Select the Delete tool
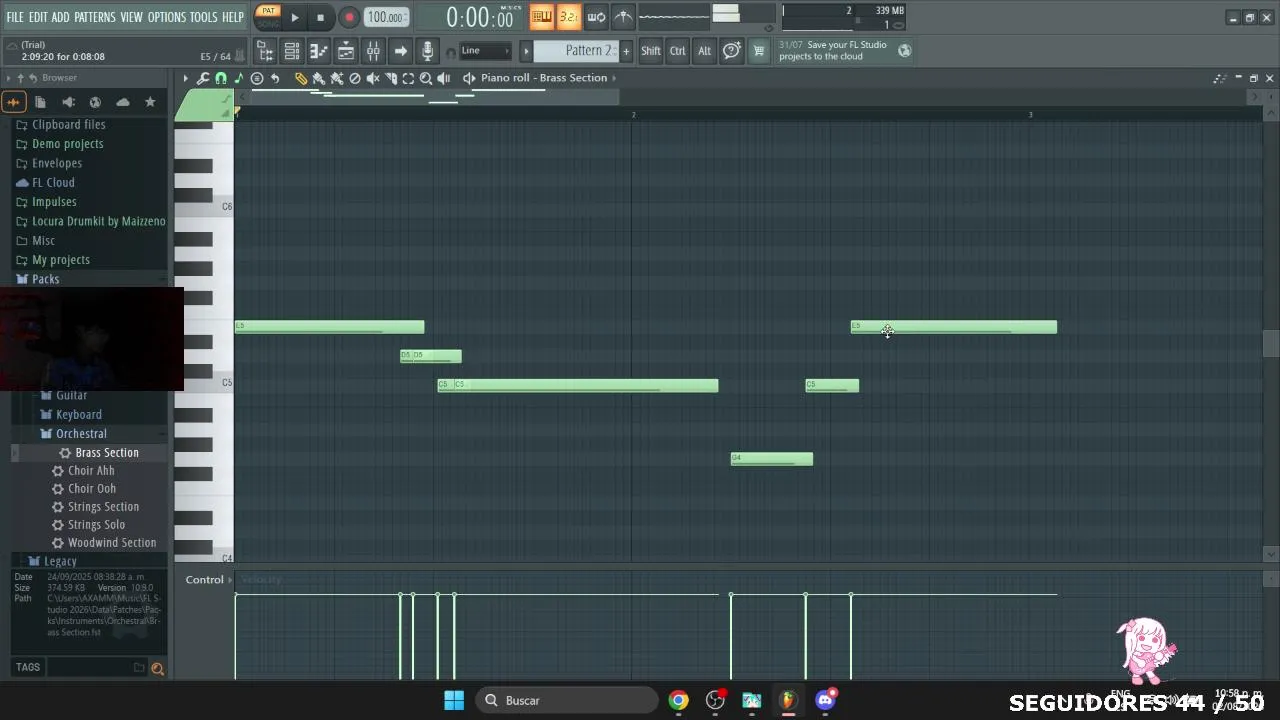The image size is (1280, 720). [x=355, y=78]
